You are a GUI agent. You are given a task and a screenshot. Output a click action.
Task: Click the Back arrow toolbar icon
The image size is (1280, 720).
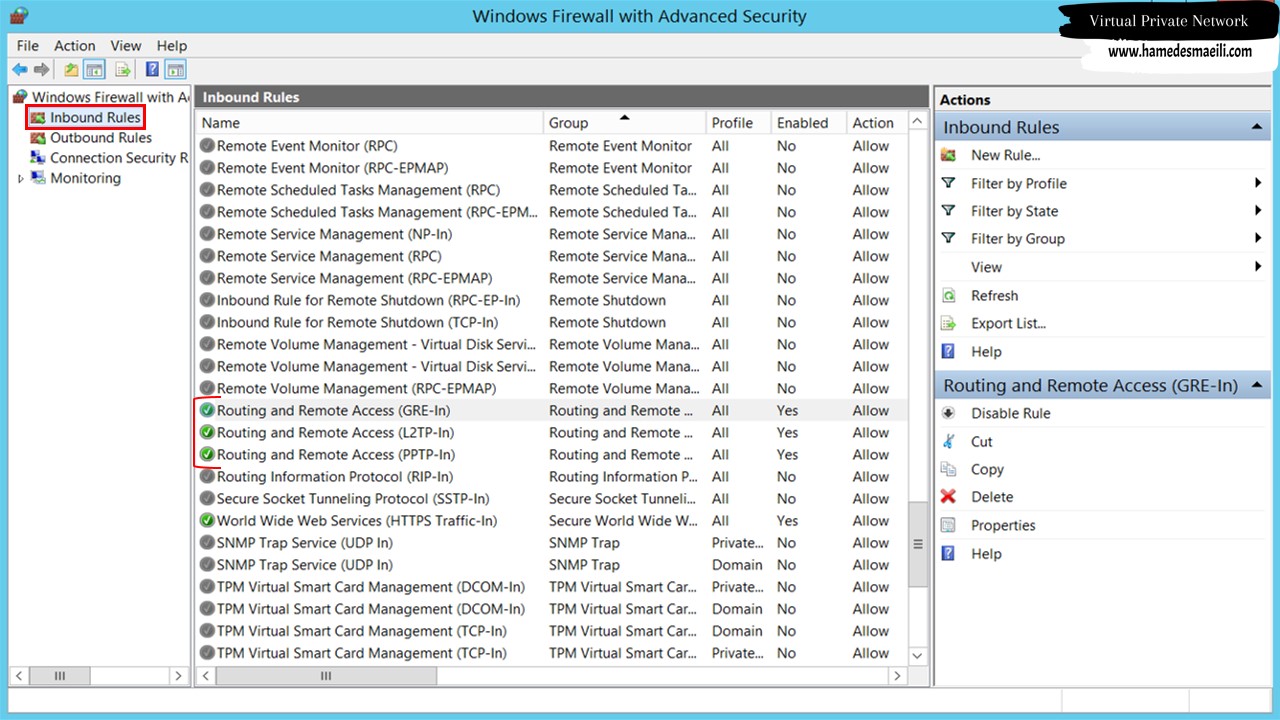(20, 70)
